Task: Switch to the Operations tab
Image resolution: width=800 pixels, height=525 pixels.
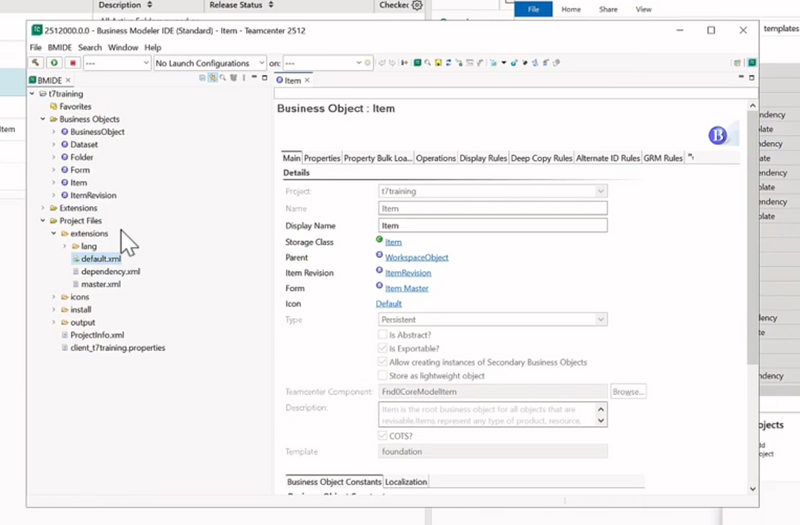Action: coord(436,158)
